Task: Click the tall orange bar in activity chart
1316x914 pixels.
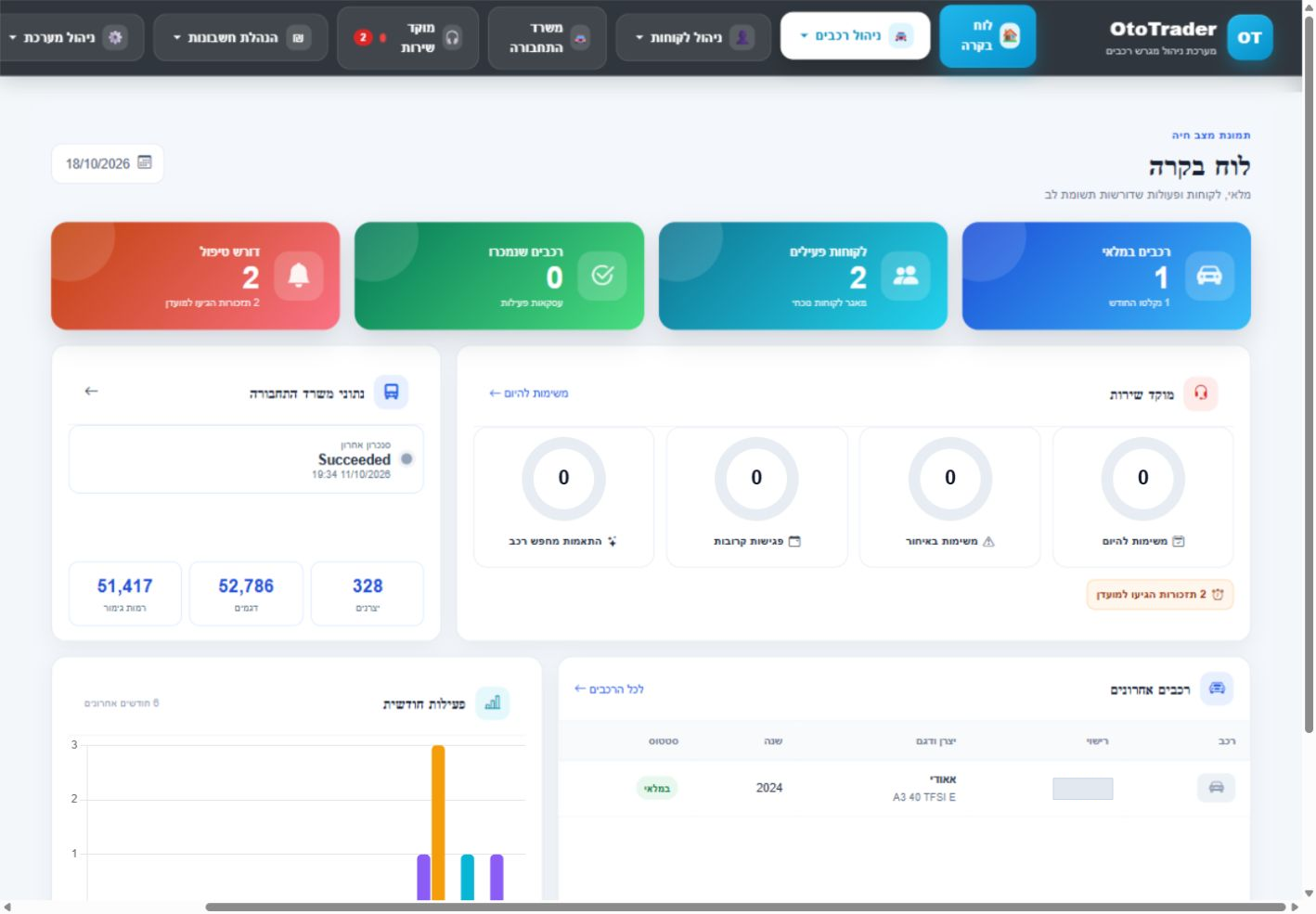Action: pos(438,822)
